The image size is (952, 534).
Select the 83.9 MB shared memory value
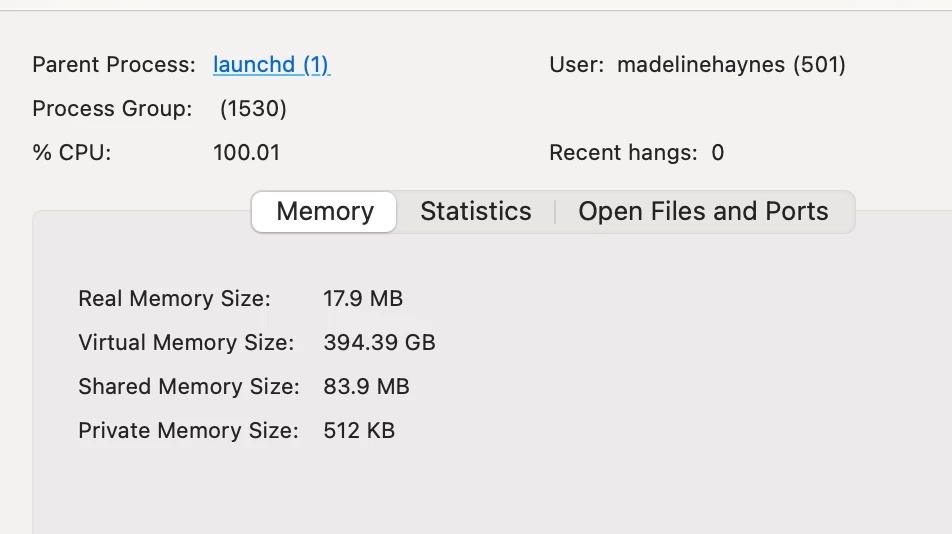coord(366,387)
